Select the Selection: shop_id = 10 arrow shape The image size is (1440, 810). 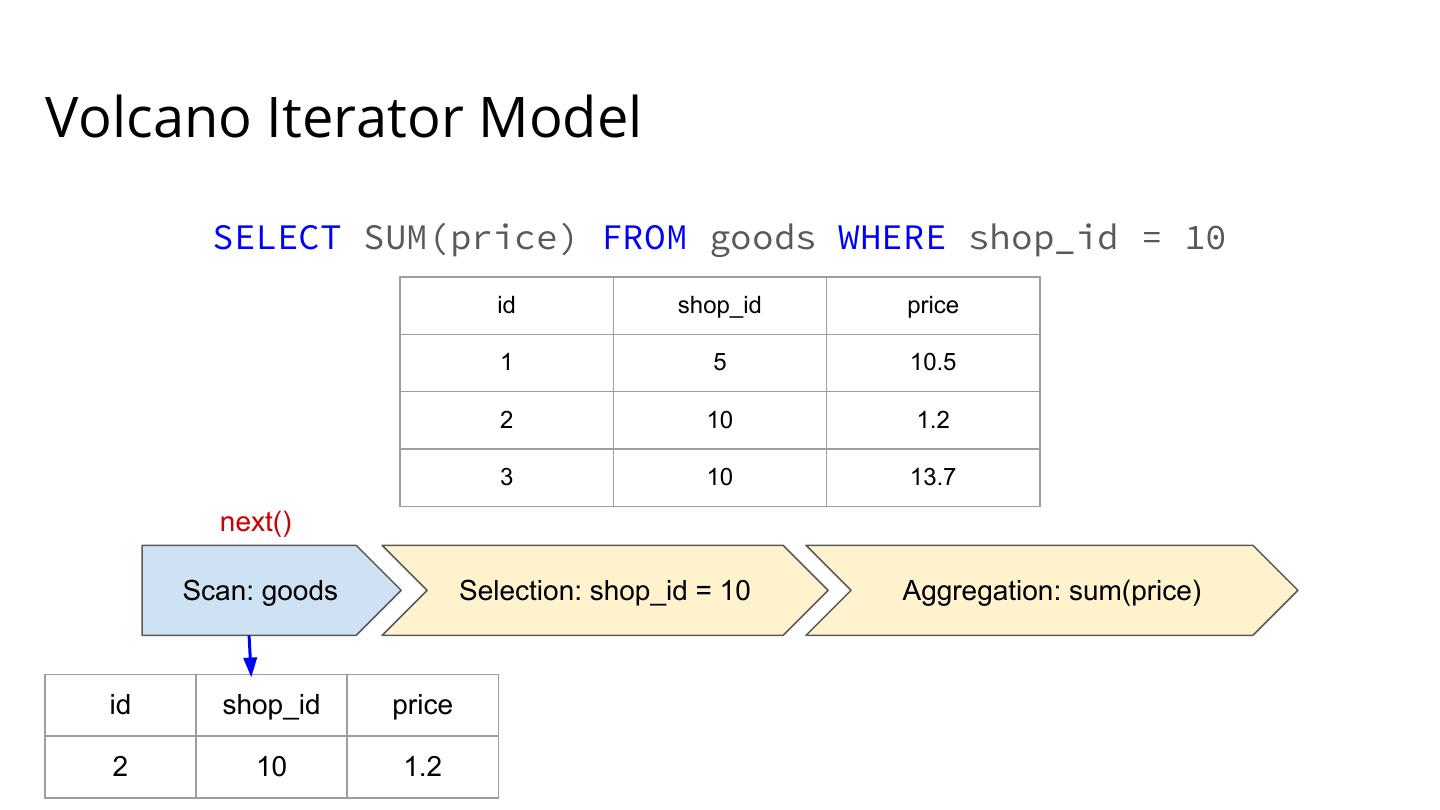coord(604,590)
